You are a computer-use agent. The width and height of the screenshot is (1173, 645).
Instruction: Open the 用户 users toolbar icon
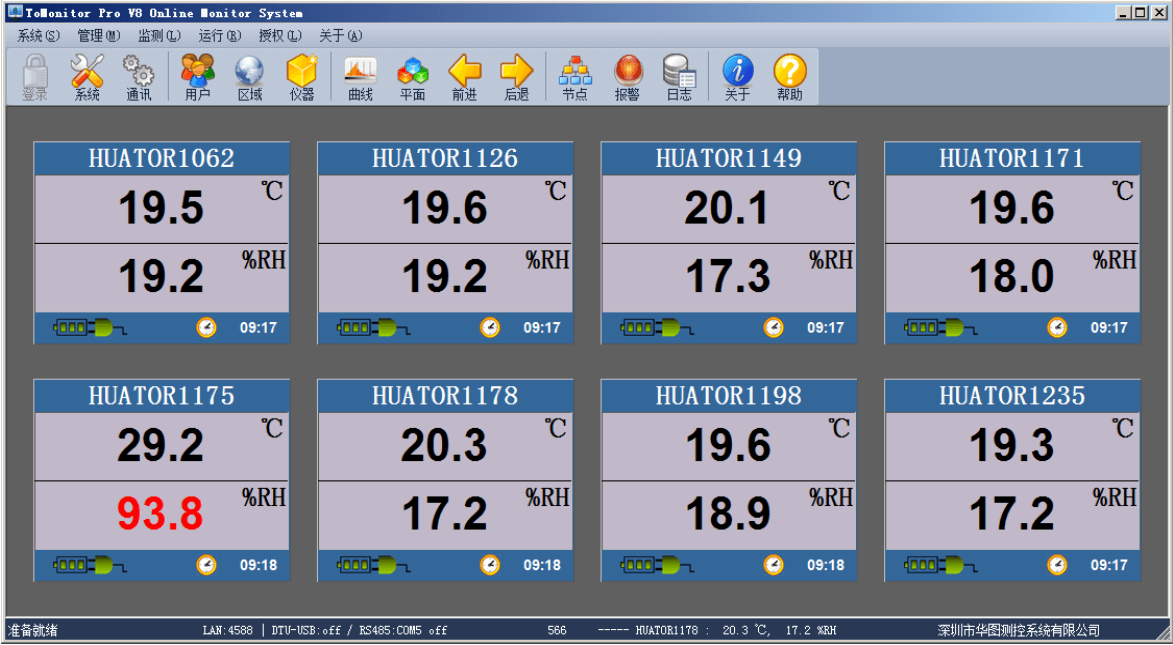198,76
